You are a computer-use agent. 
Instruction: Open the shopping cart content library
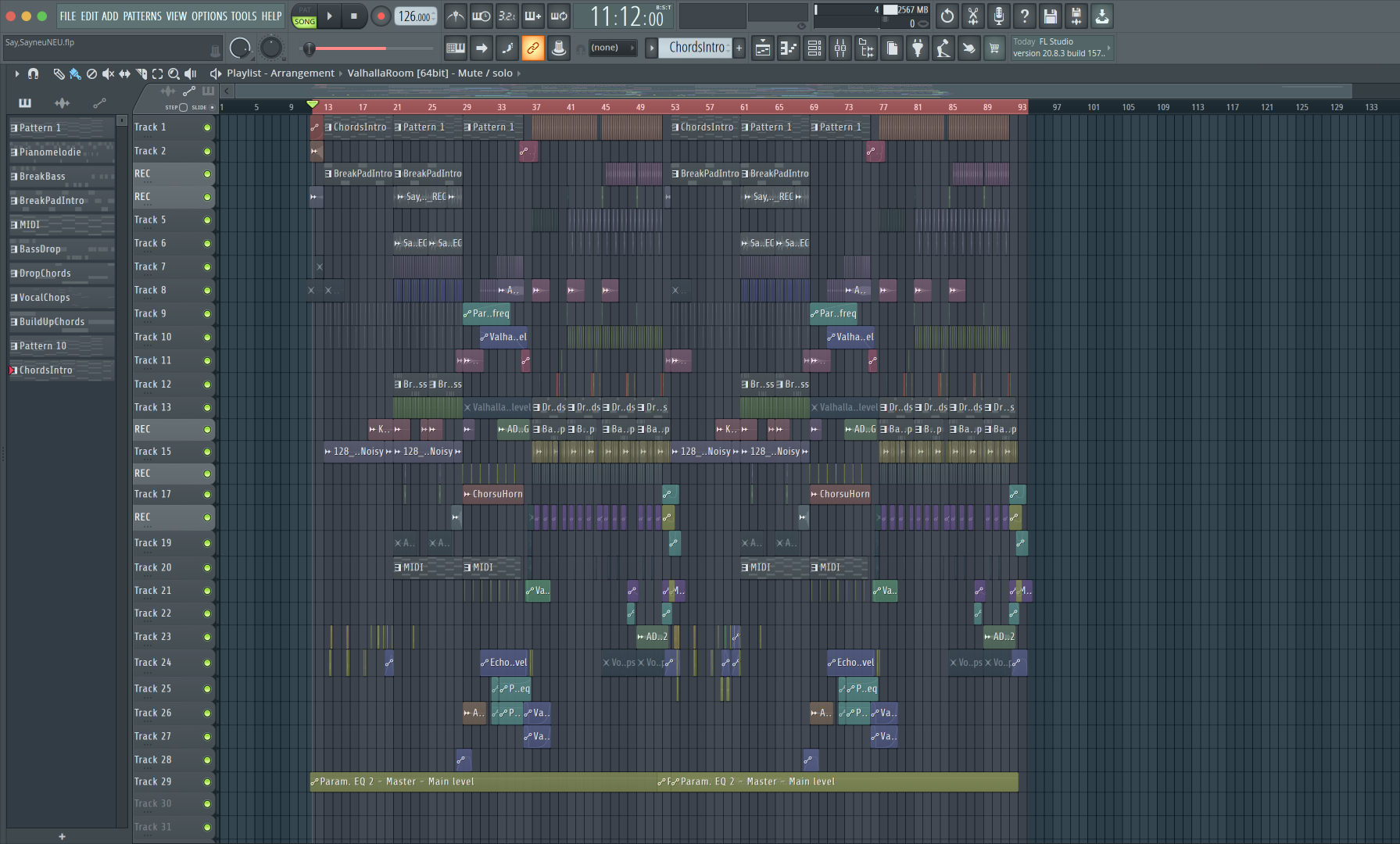[x=994, y=48]
